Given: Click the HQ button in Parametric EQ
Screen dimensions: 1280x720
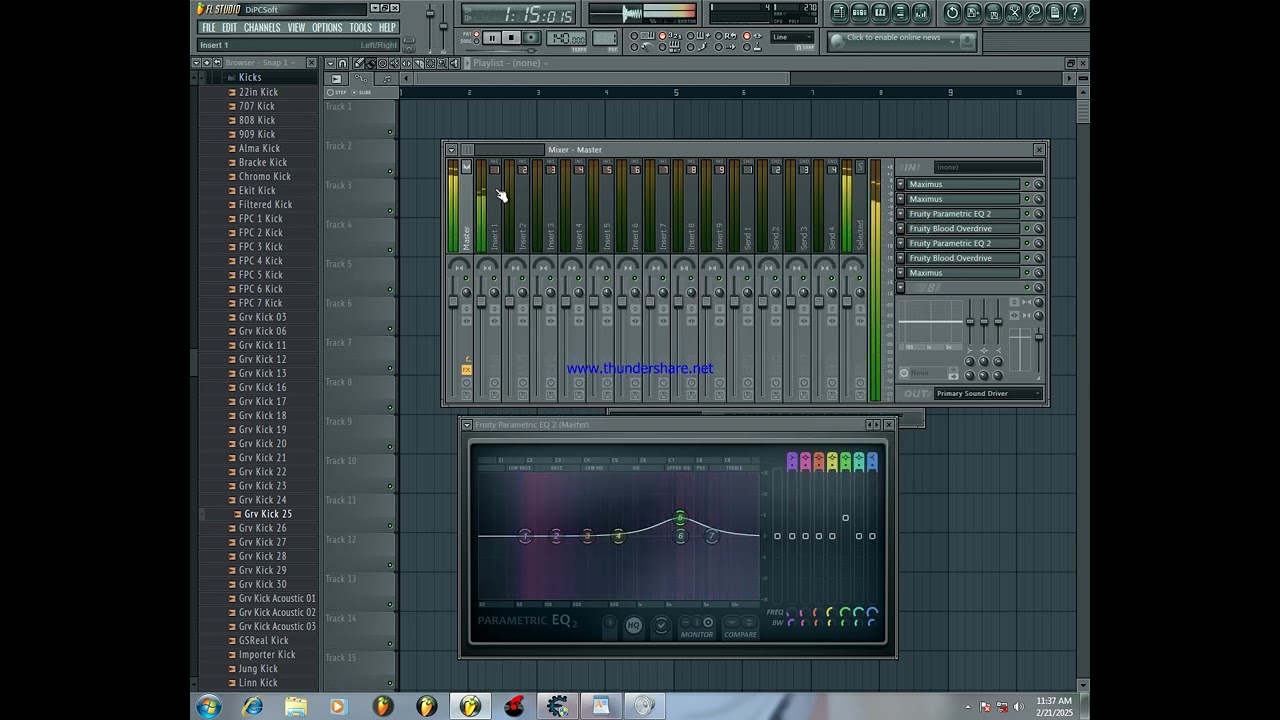Looking at the screenshot, I should [x=633, y=626].
